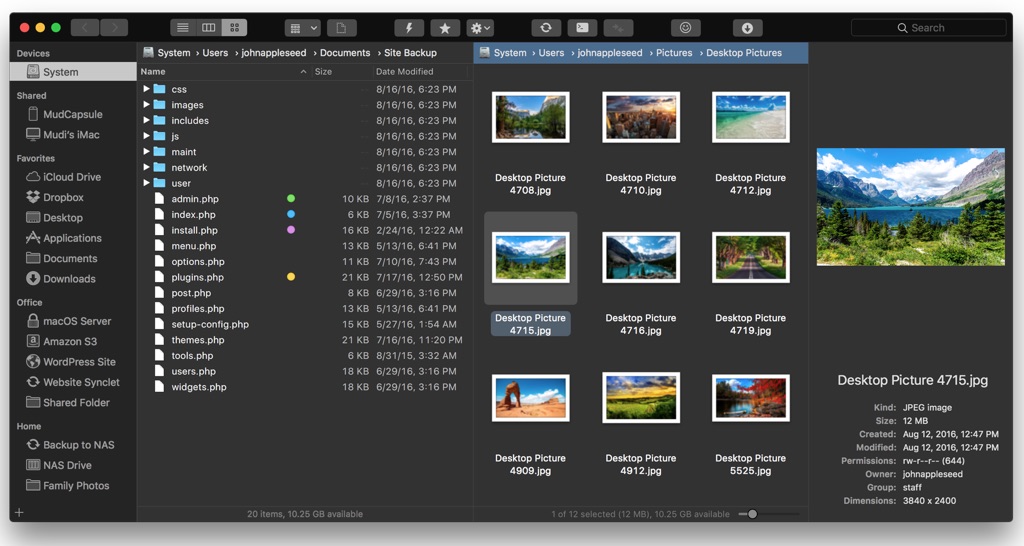The height and width of the screenshot is (546, 1024).
Task: Click the sync arrows toolbar icon
Action: coord(545,28)
